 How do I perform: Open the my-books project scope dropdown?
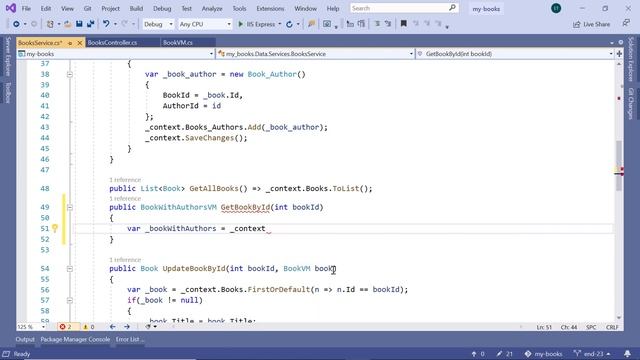[x=116, y=54]
